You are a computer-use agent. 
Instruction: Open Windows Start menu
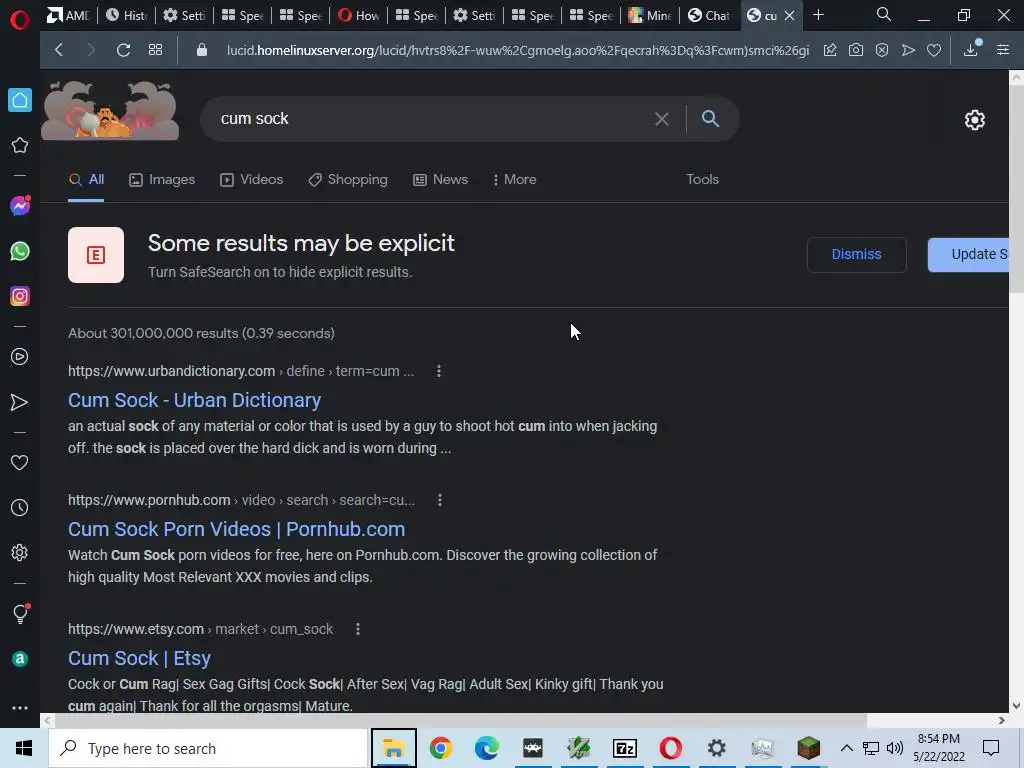(24, 748)
